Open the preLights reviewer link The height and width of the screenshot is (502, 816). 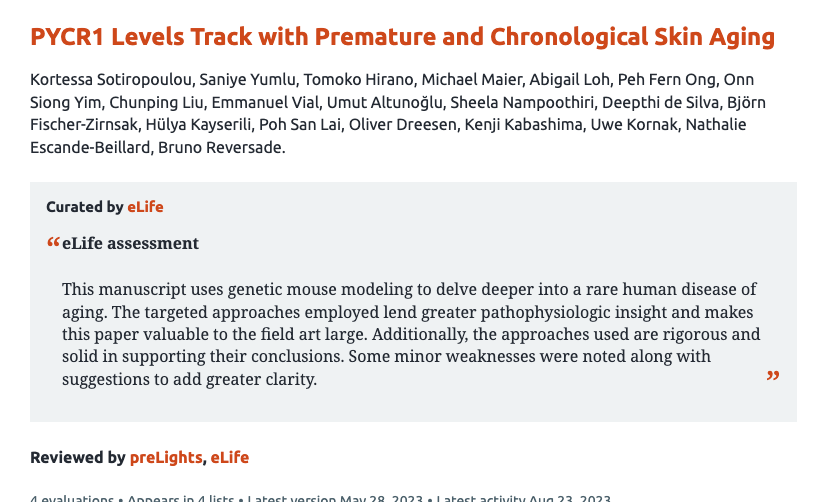click(x=166, y=457)
